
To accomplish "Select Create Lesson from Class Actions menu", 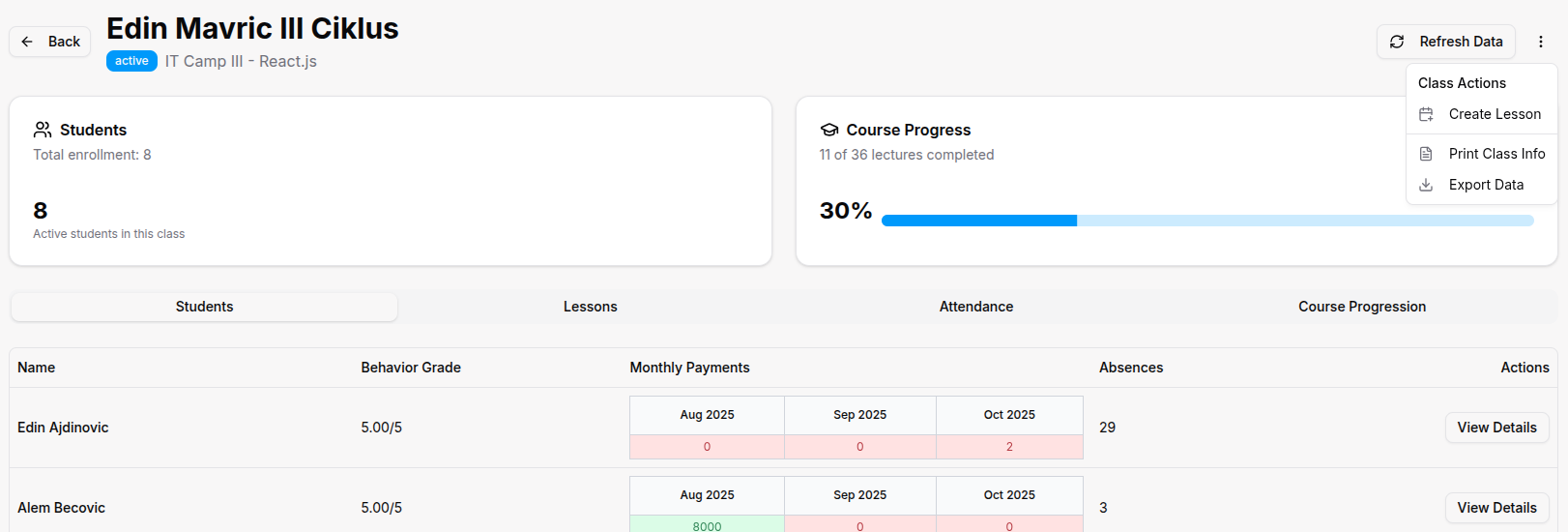I will (1494, 114).
